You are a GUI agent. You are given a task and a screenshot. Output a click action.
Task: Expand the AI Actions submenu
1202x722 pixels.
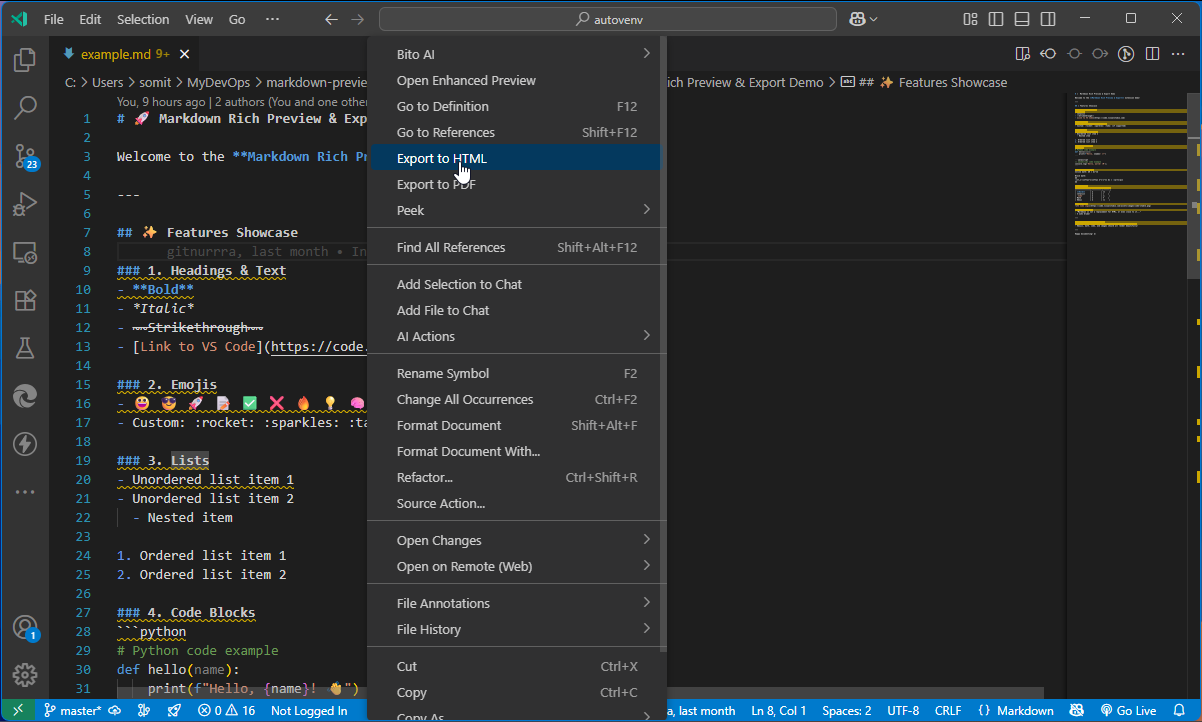coord(515,336)
